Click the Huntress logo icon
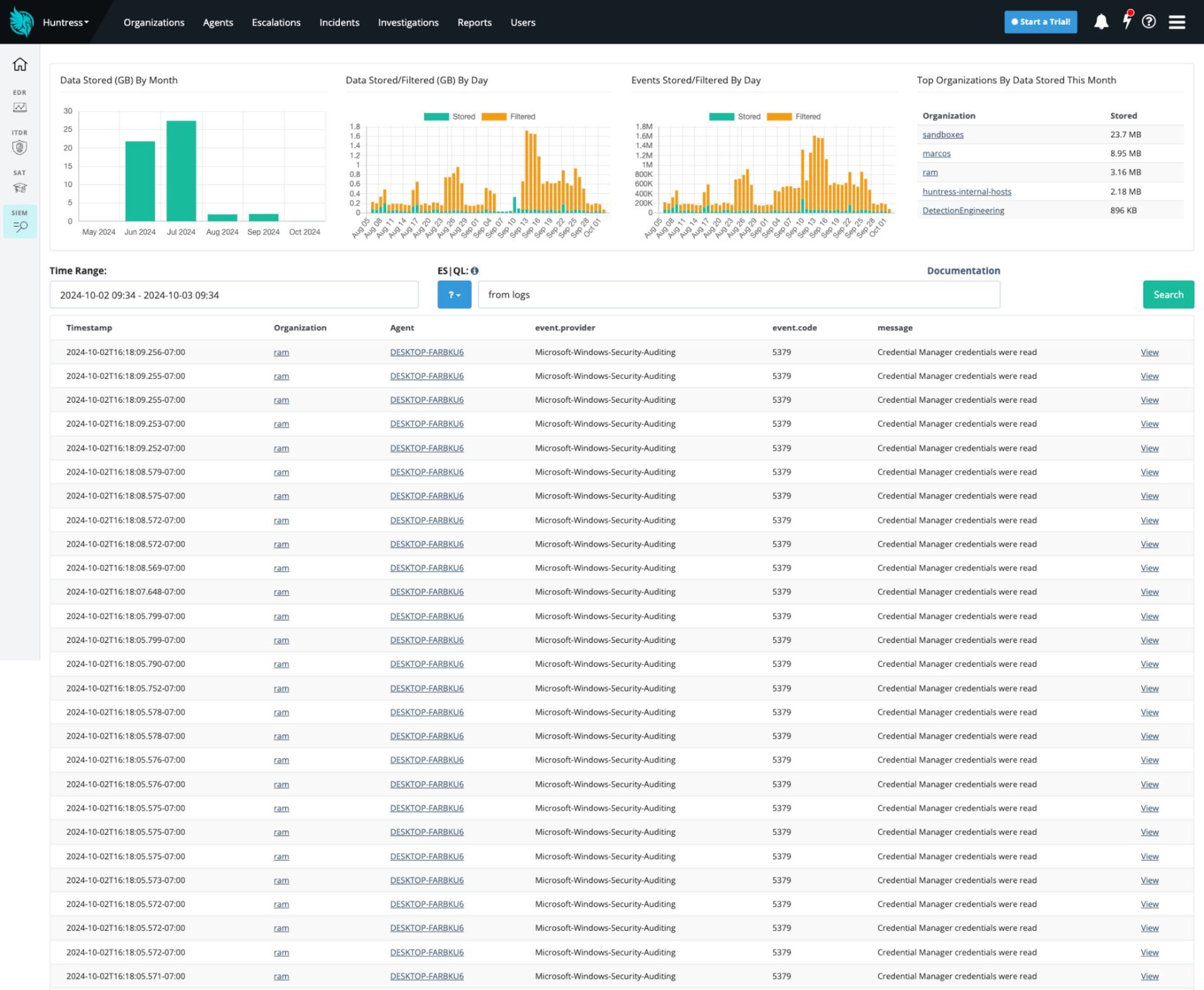The height and width of the screenshot is (990, 1204). click(x=21, y=22)
